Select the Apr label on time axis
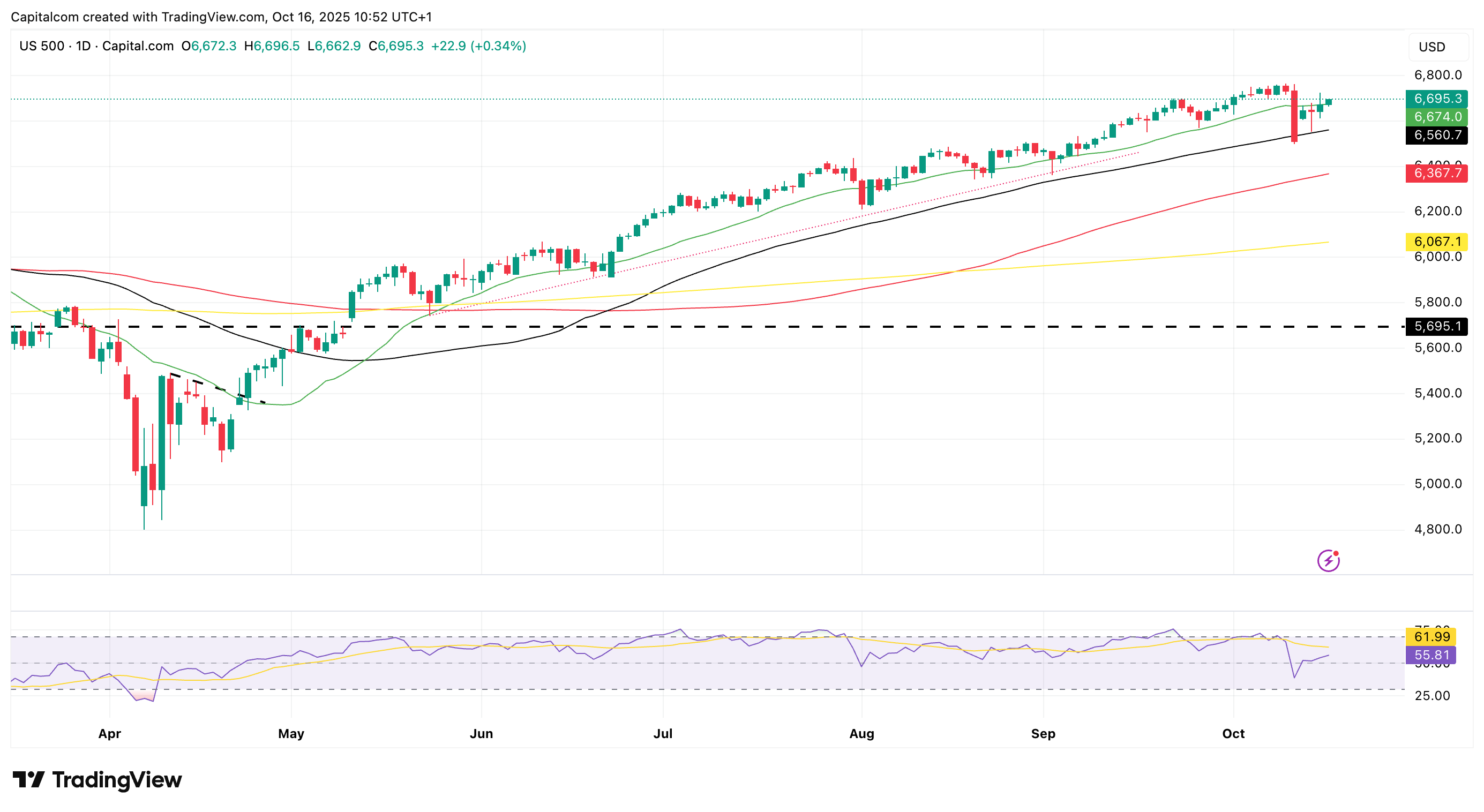Viewport: 1484px width, 812px height. (x=109, y=734)
